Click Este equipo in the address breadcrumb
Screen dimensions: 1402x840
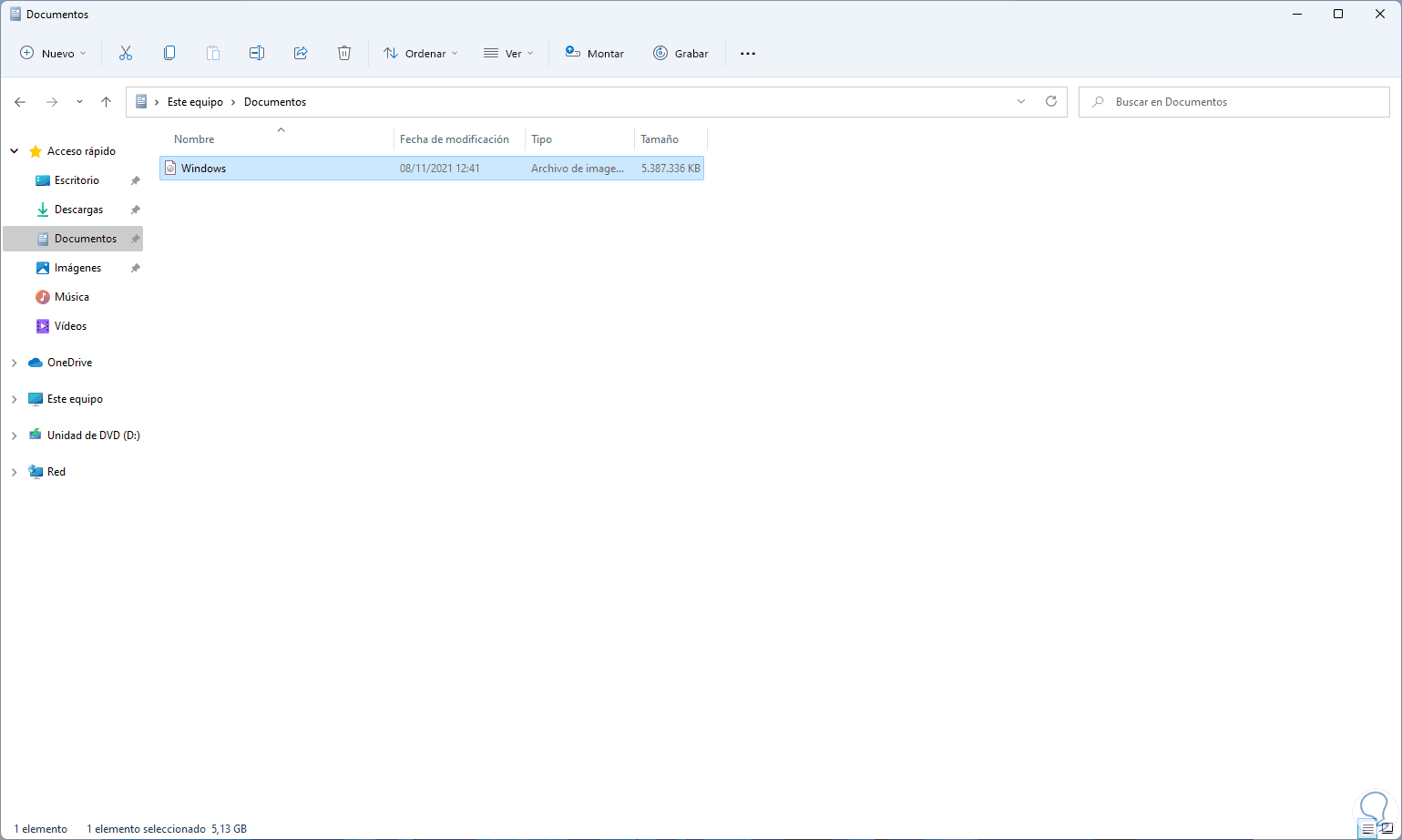pos(195,102)
